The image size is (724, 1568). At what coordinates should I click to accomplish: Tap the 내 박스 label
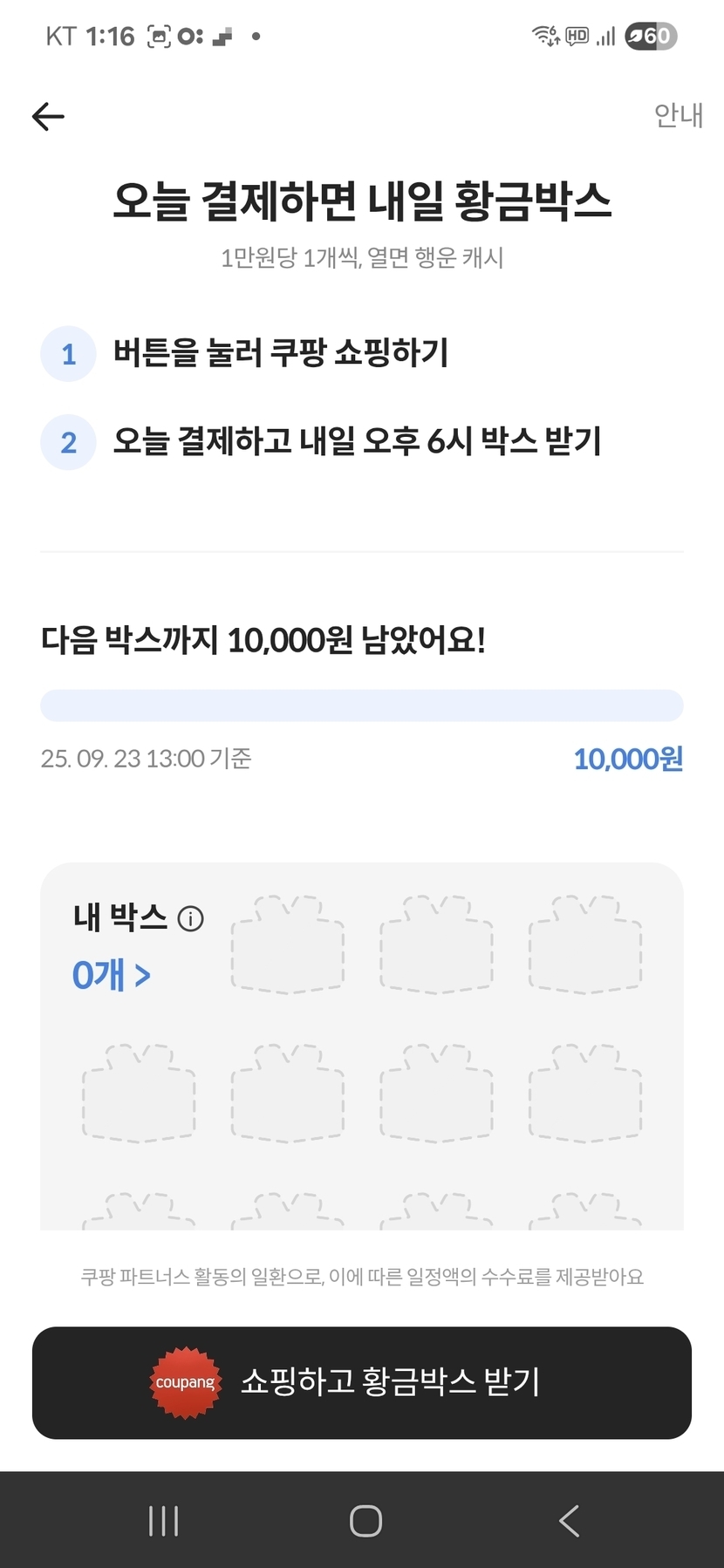coord(120,917)
